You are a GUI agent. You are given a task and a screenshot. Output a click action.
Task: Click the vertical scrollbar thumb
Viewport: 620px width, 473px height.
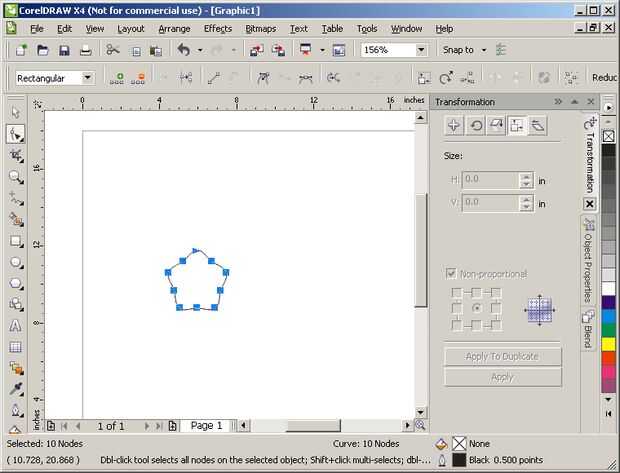[421, 250]
